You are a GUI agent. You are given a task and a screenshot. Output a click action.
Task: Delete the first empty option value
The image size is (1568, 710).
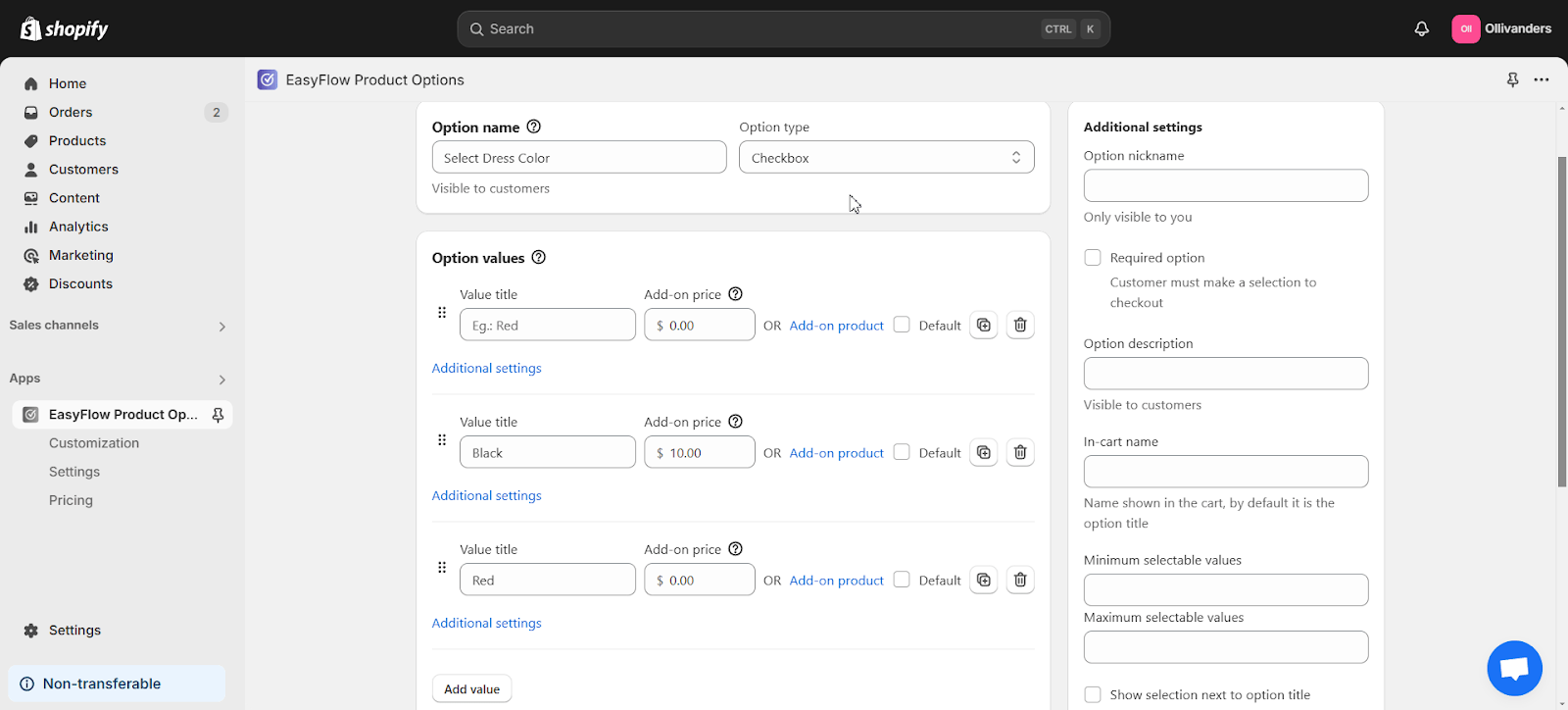point(1020,325)
